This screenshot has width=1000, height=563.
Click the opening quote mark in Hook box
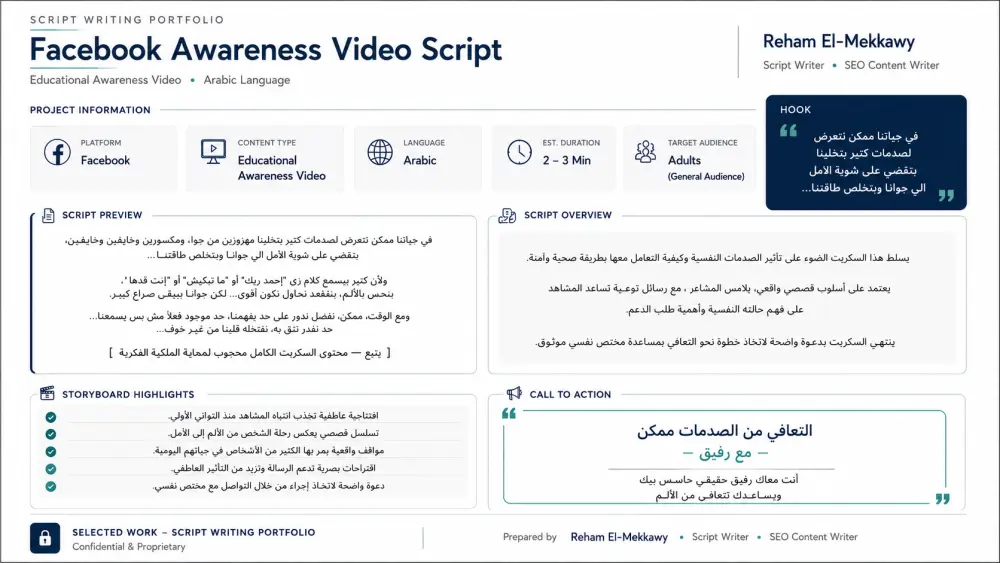(x=788, y=131)
